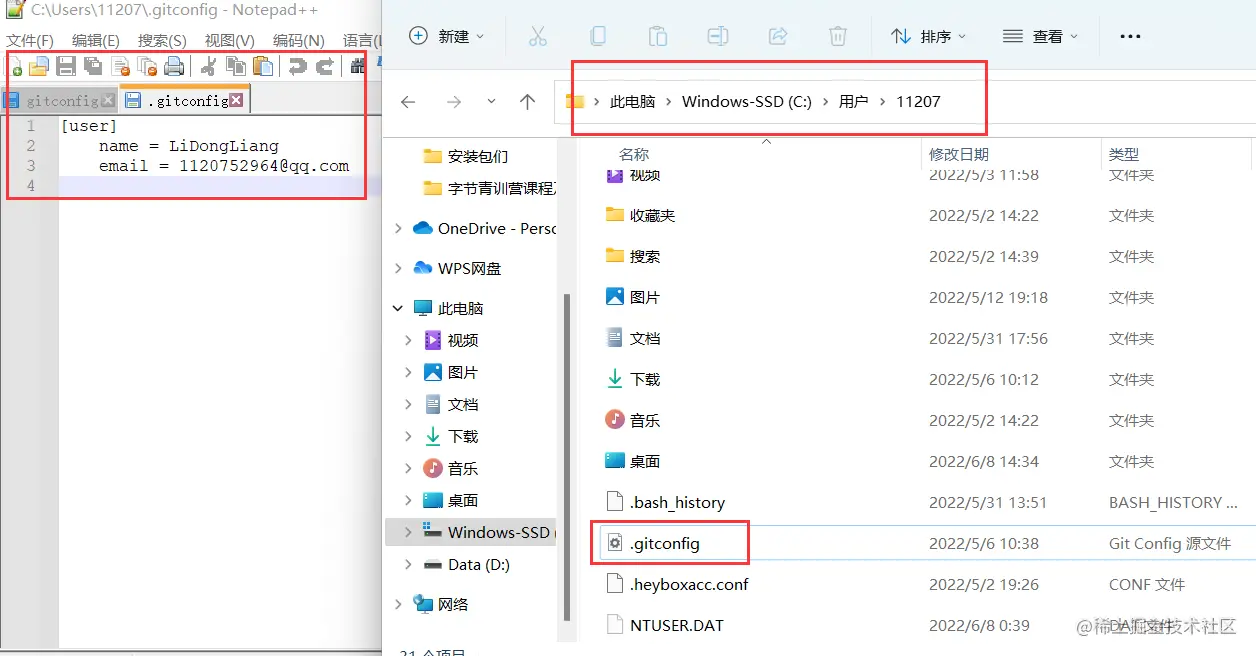Expand the Windows-SSD drive in navigation tree
This screenshot has height=656, width=1256.
(x=408, y=532)
